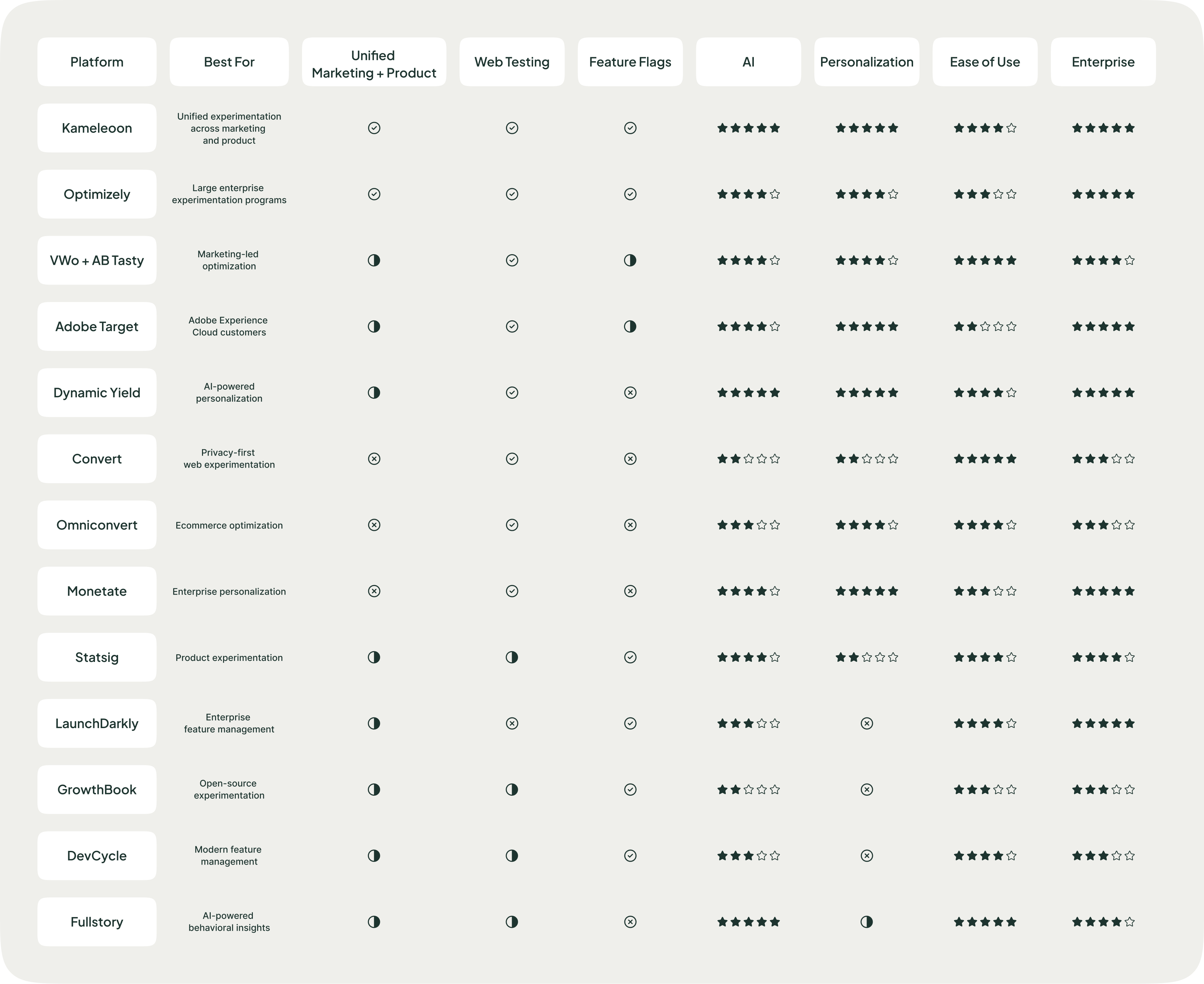Click Adobe Target's Feature Flags half-circle icon
Screen dimensions: 1204x984
(630, 326)
